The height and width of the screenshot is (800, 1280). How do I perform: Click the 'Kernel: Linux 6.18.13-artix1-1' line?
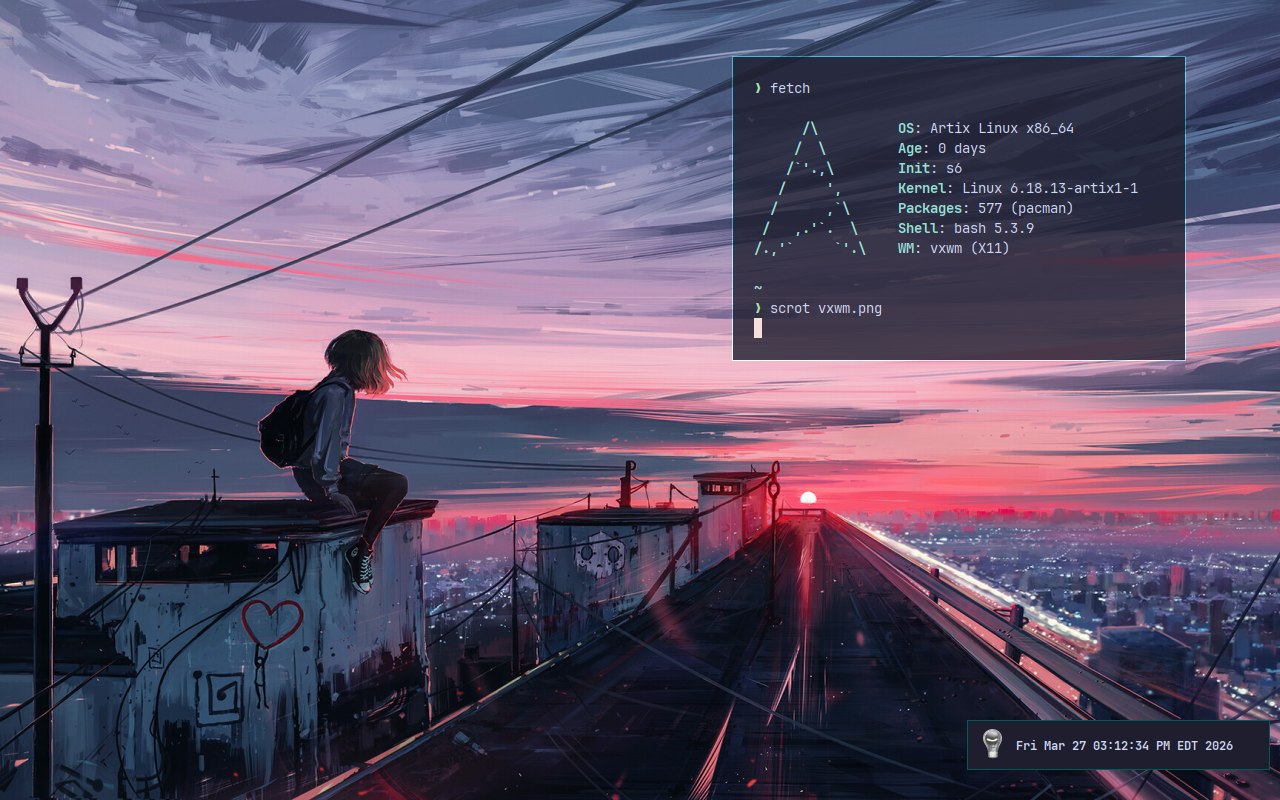click(x=1018, y=189)
